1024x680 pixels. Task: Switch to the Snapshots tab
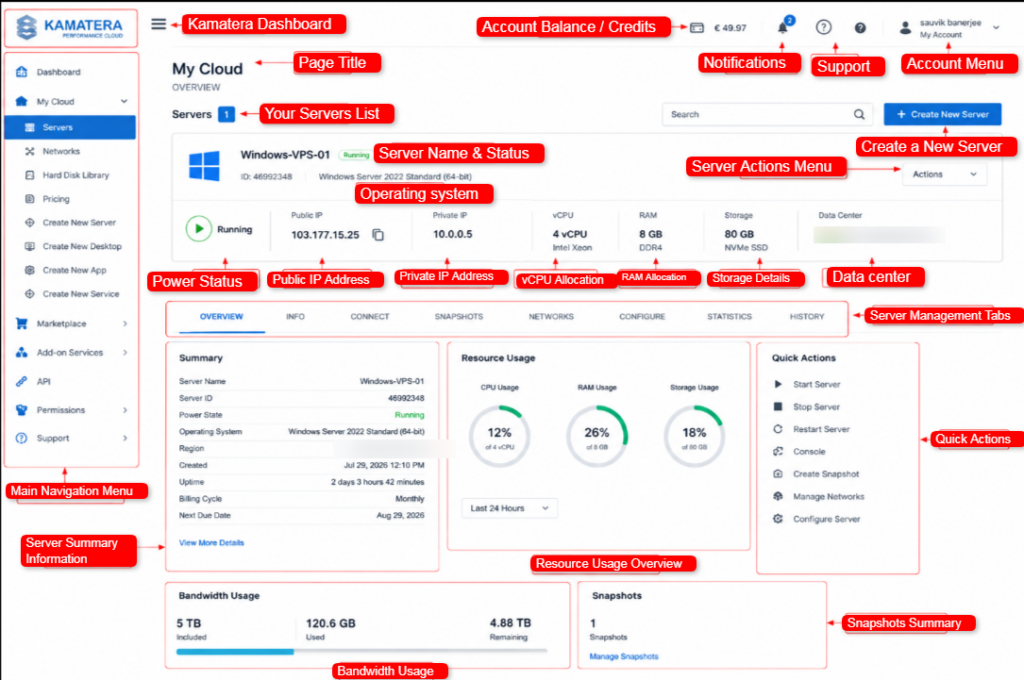click(x=459, y=317)
